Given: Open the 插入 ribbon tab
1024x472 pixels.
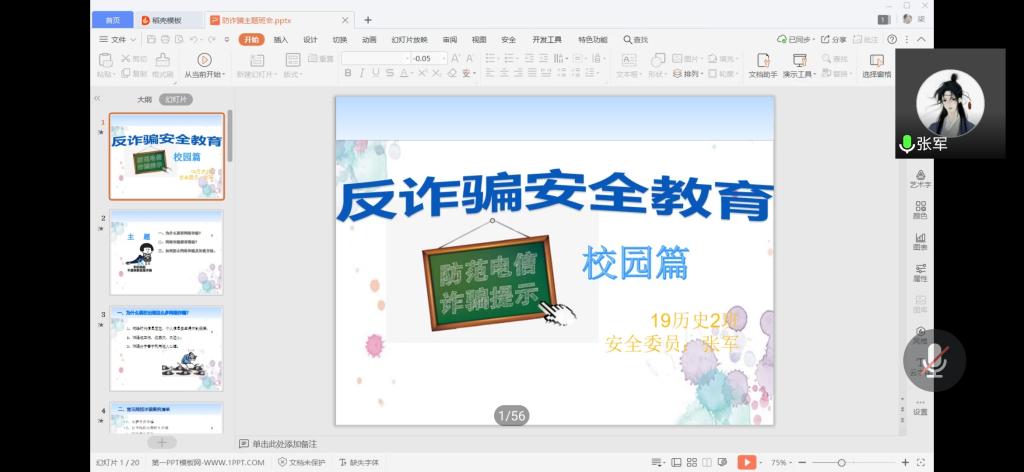Looking at the screenshot, I should tap(281, 40).
